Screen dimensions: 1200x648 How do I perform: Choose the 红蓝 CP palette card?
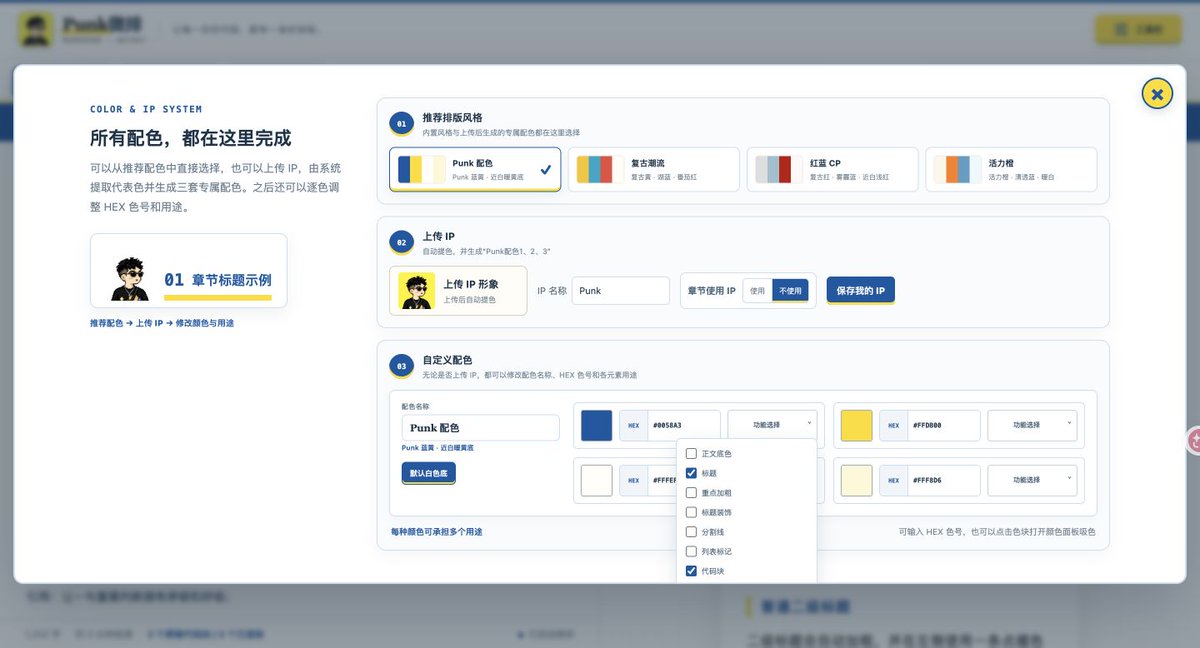click(x=832, y=170)
